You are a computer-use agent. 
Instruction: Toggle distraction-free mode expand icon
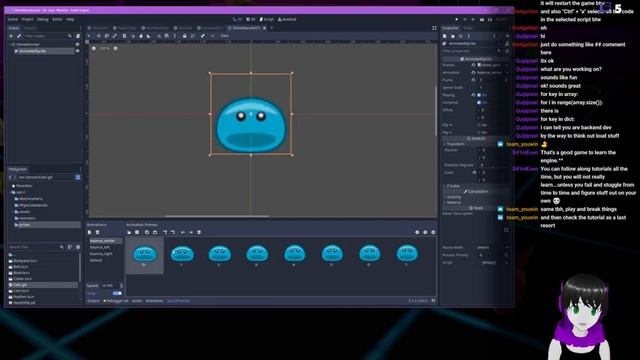click(x=434, y=28)
